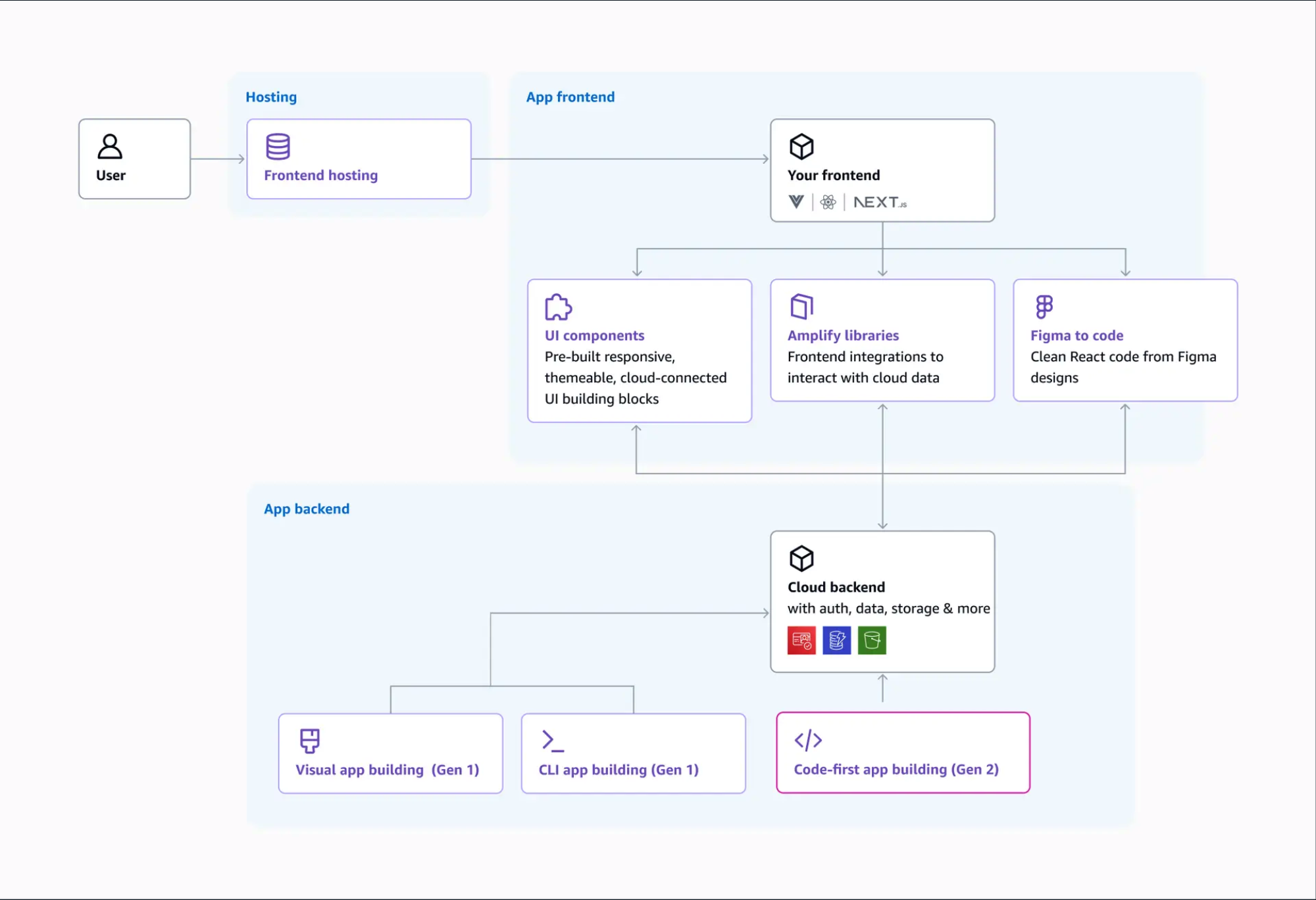Click the red Amazon Cognito auth icon

click(800, 640)
